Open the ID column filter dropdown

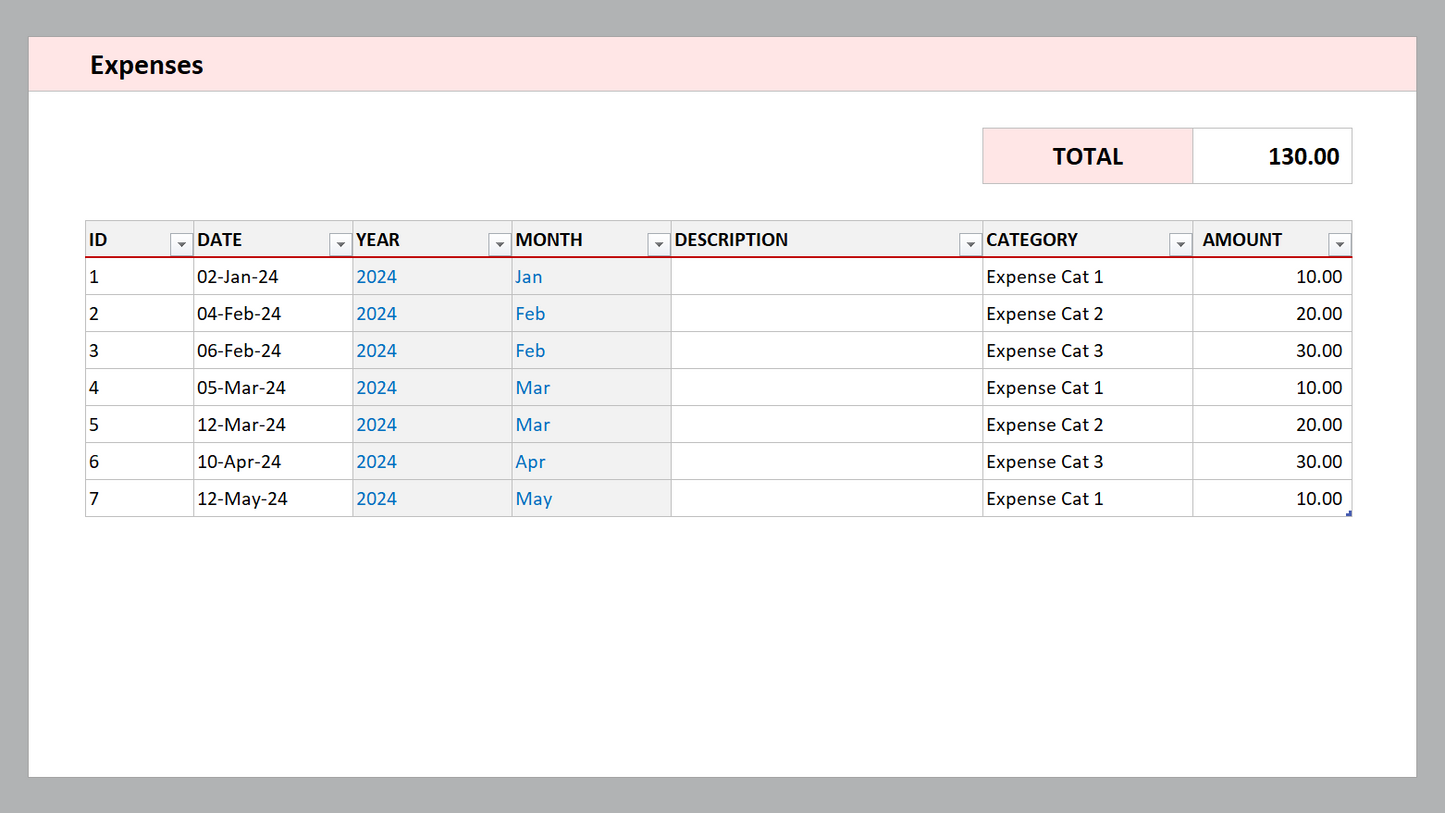tap(181, 244)
